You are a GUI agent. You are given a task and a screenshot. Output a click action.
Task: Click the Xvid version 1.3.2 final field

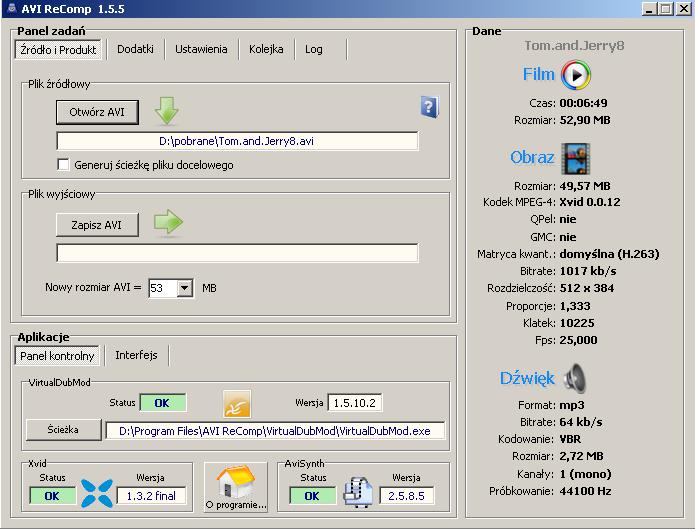[151, 496]
